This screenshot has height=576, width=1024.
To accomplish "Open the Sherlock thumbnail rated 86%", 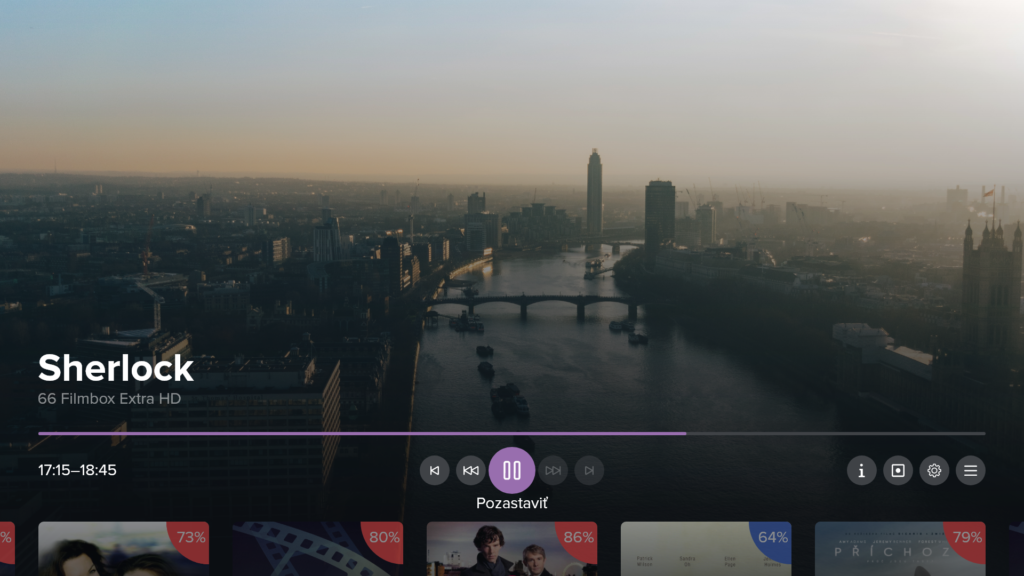I will 511,549.
